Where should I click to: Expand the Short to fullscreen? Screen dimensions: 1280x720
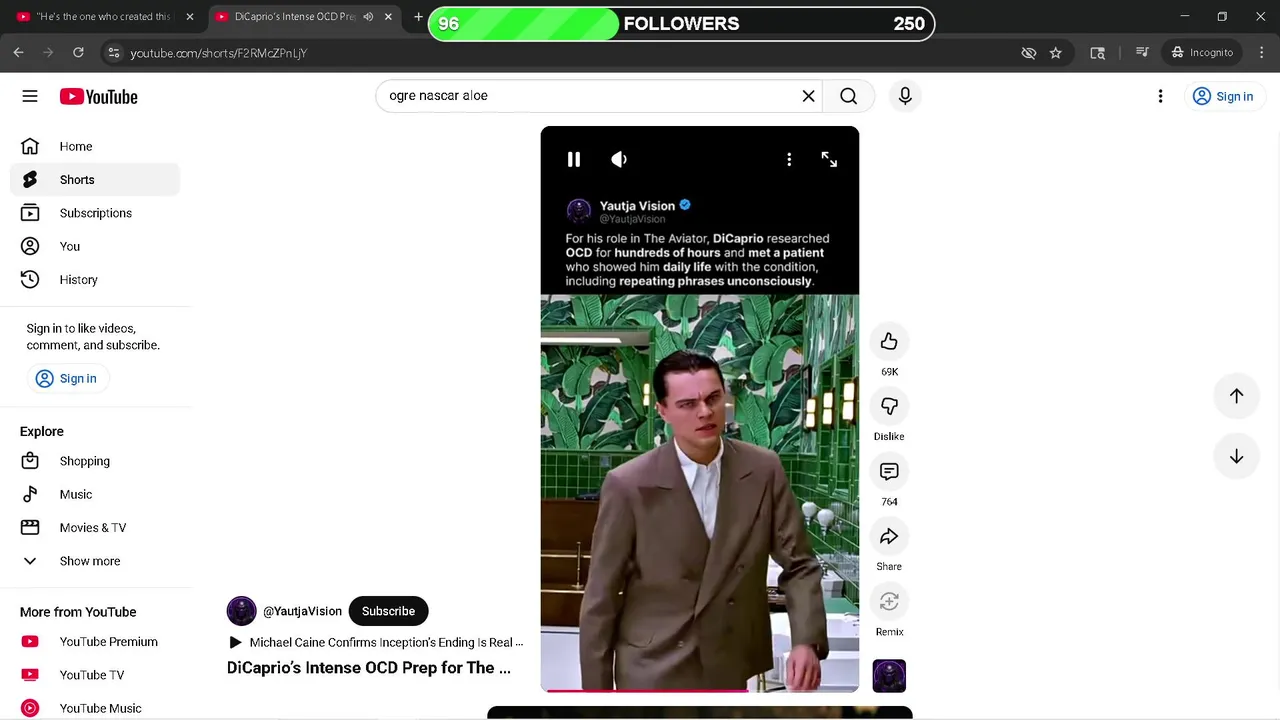[x=829, y=159]
